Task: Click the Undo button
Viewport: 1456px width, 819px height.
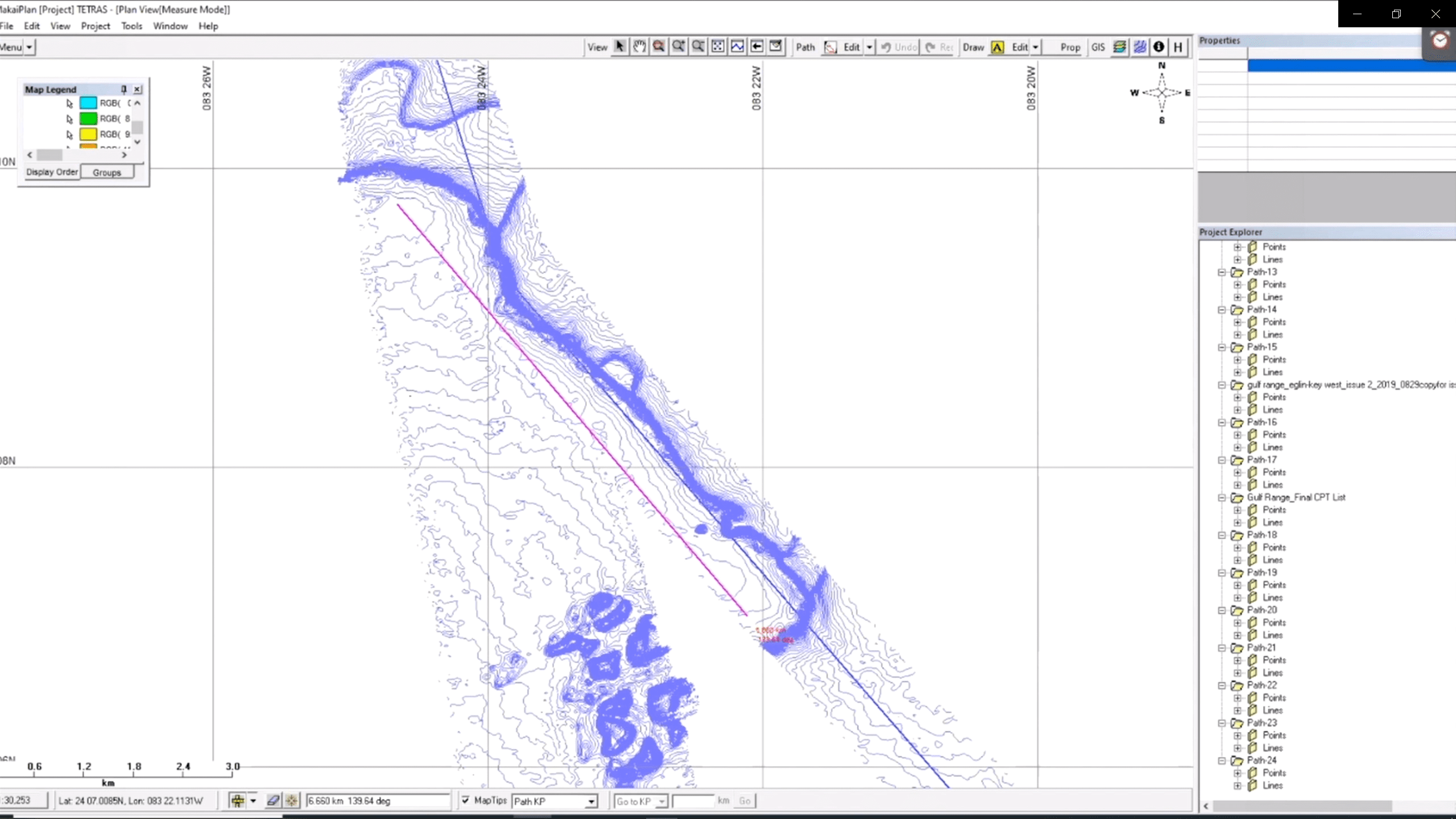Action: [x=899, y=47]
